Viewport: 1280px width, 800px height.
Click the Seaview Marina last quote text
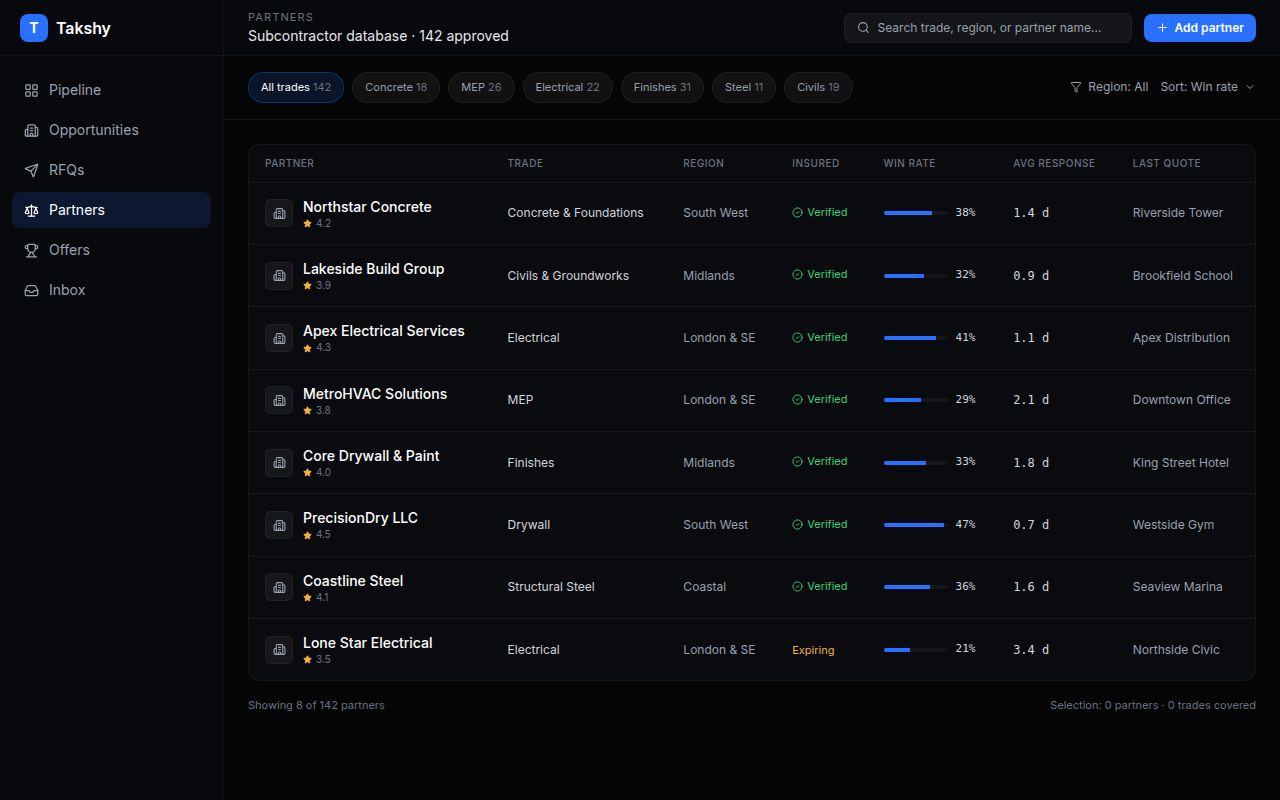click(x=1177, y=587)
